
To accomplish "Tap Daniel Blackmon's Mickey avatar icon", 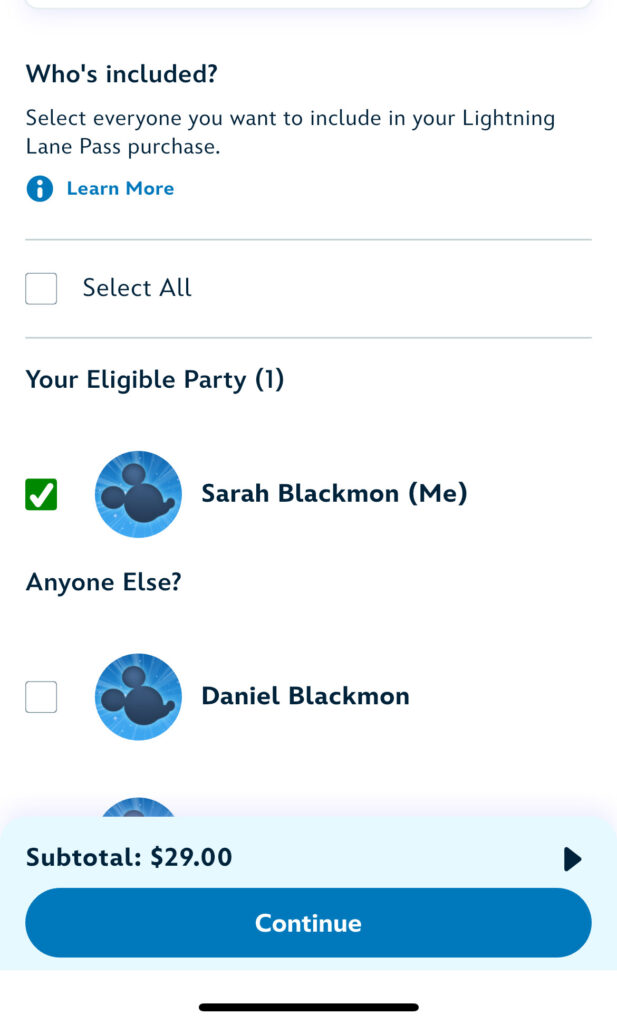I will click(138, 697).
